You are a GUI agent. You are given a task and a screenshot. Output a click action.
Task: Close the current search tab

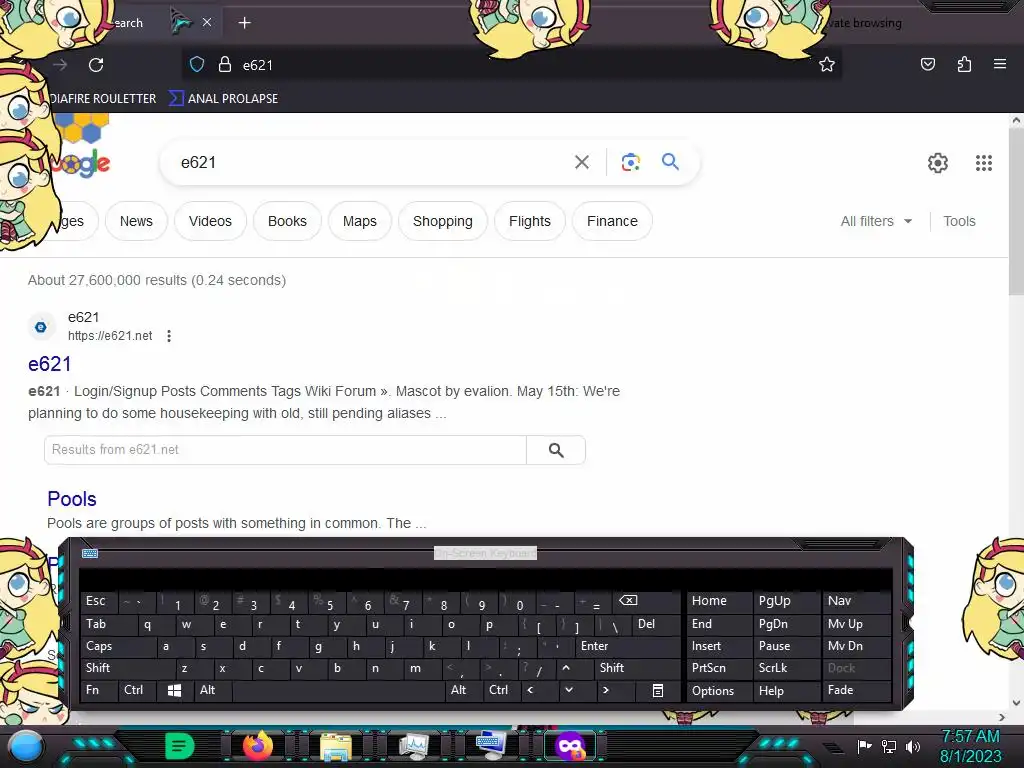click(x=206, y=22)
